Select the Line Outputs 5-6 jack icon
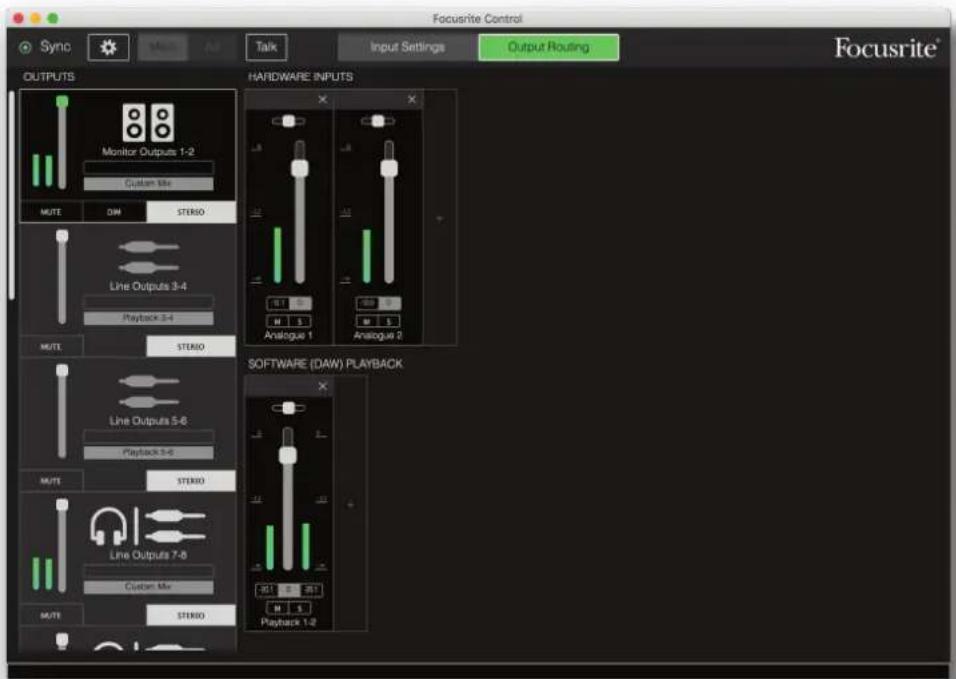This screenshot has height=679, width=956. click(148, 391)
